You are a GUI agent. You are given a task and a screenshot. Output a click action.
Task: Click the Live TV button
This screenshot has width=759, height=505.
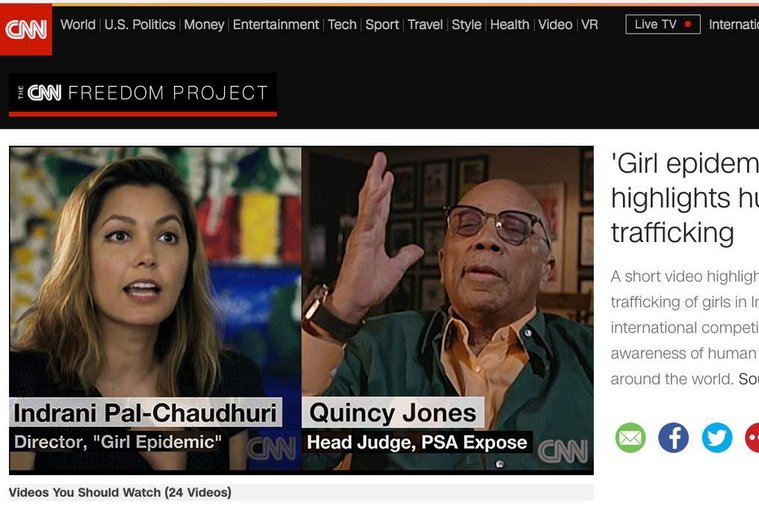(663, 24)
